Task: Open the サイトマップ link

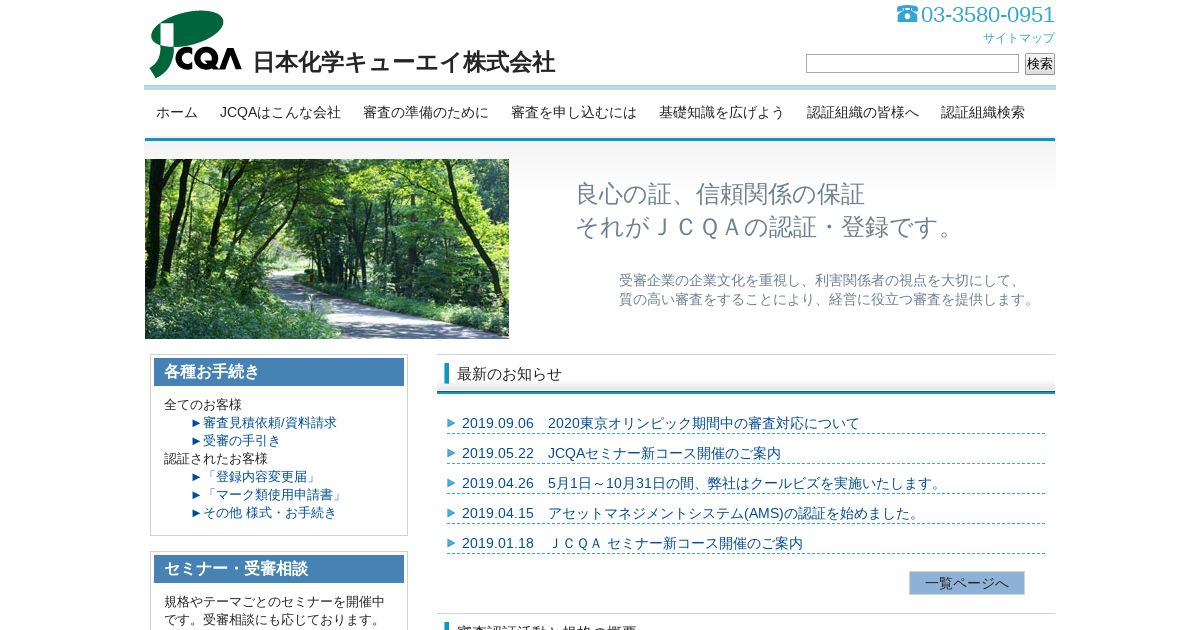Action: click(x=1018, y=38)
